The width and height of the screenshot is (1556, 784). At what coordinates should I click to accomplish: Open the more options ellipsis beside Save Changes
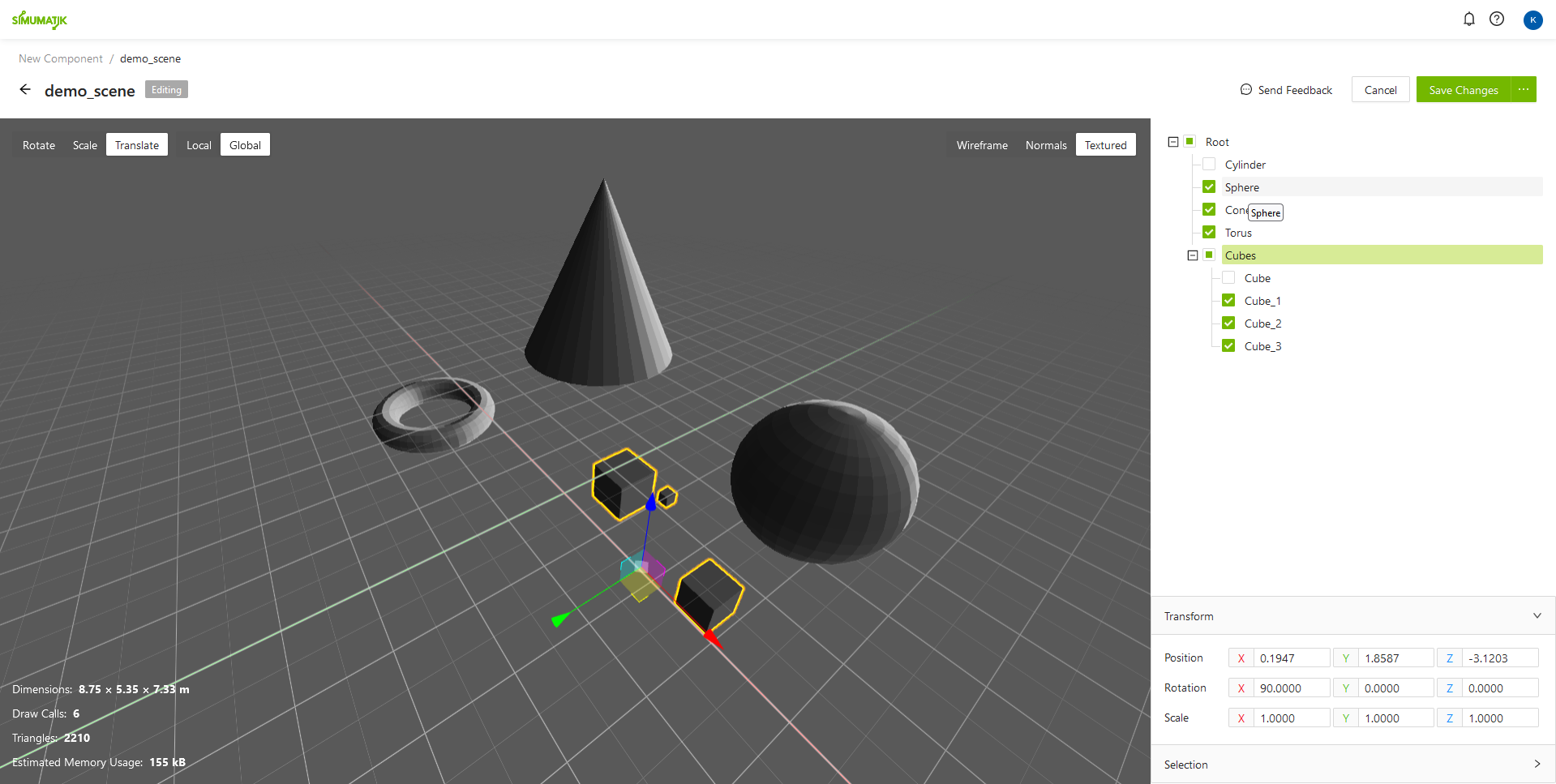coord(1524,89)
